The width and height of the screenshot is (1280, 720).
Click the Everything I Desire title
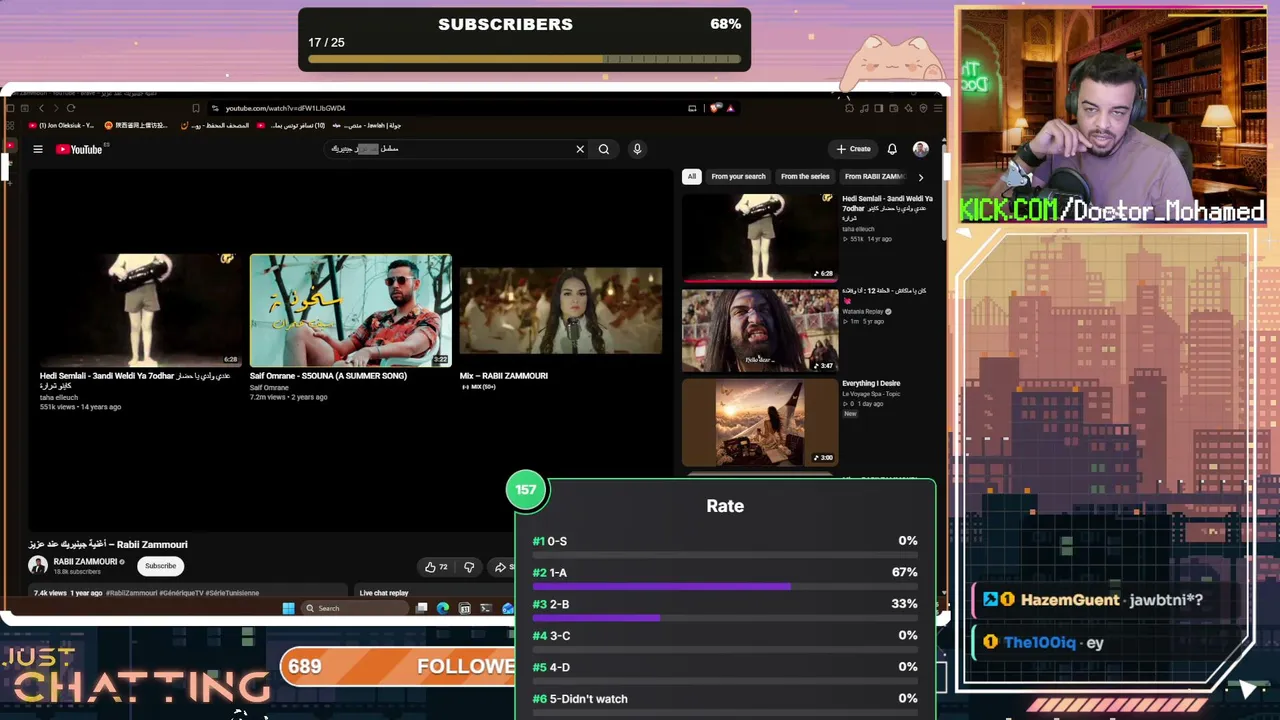click(871, 383)
